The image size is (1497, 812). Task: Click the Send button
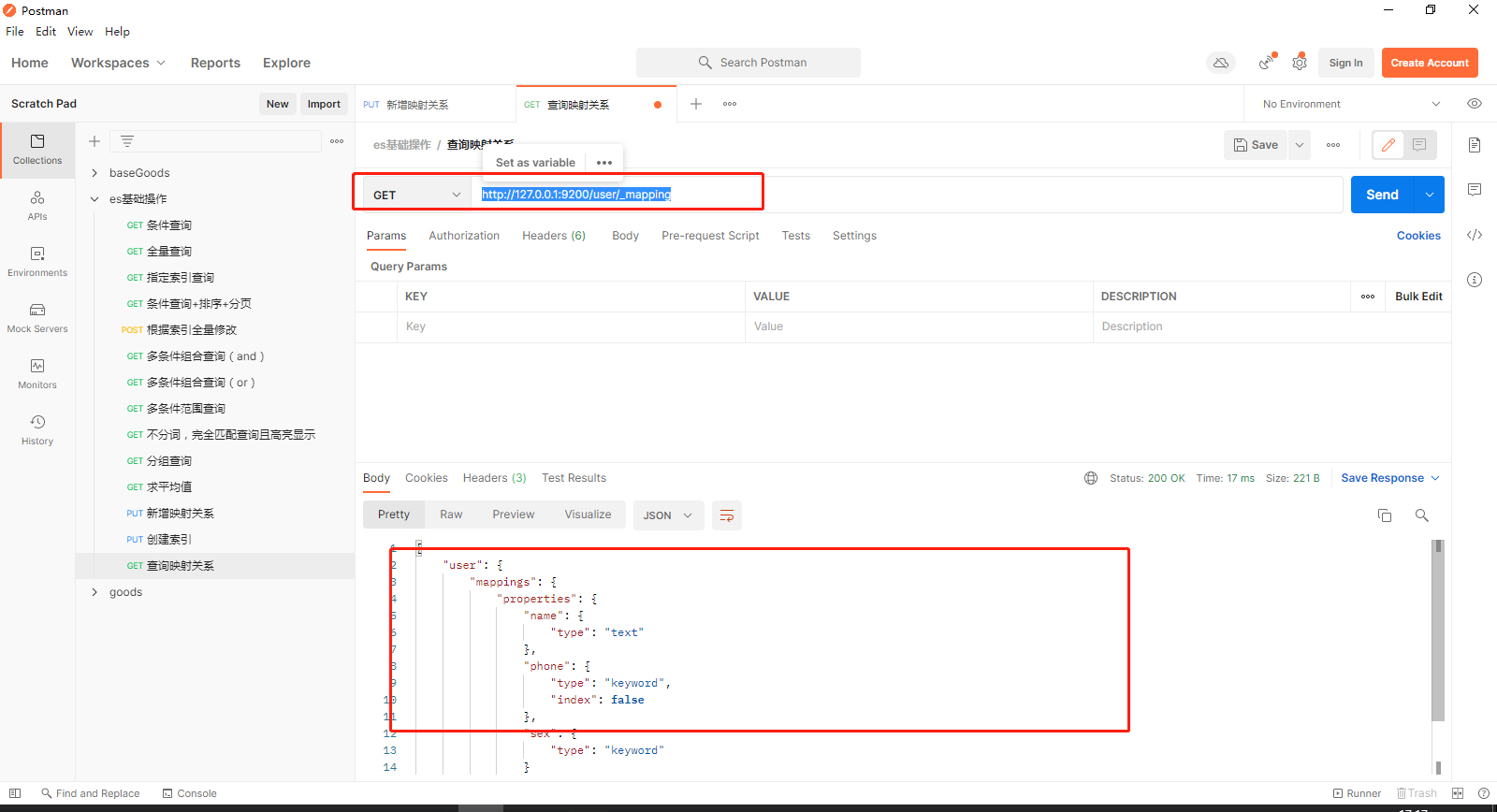[1382, 195]
